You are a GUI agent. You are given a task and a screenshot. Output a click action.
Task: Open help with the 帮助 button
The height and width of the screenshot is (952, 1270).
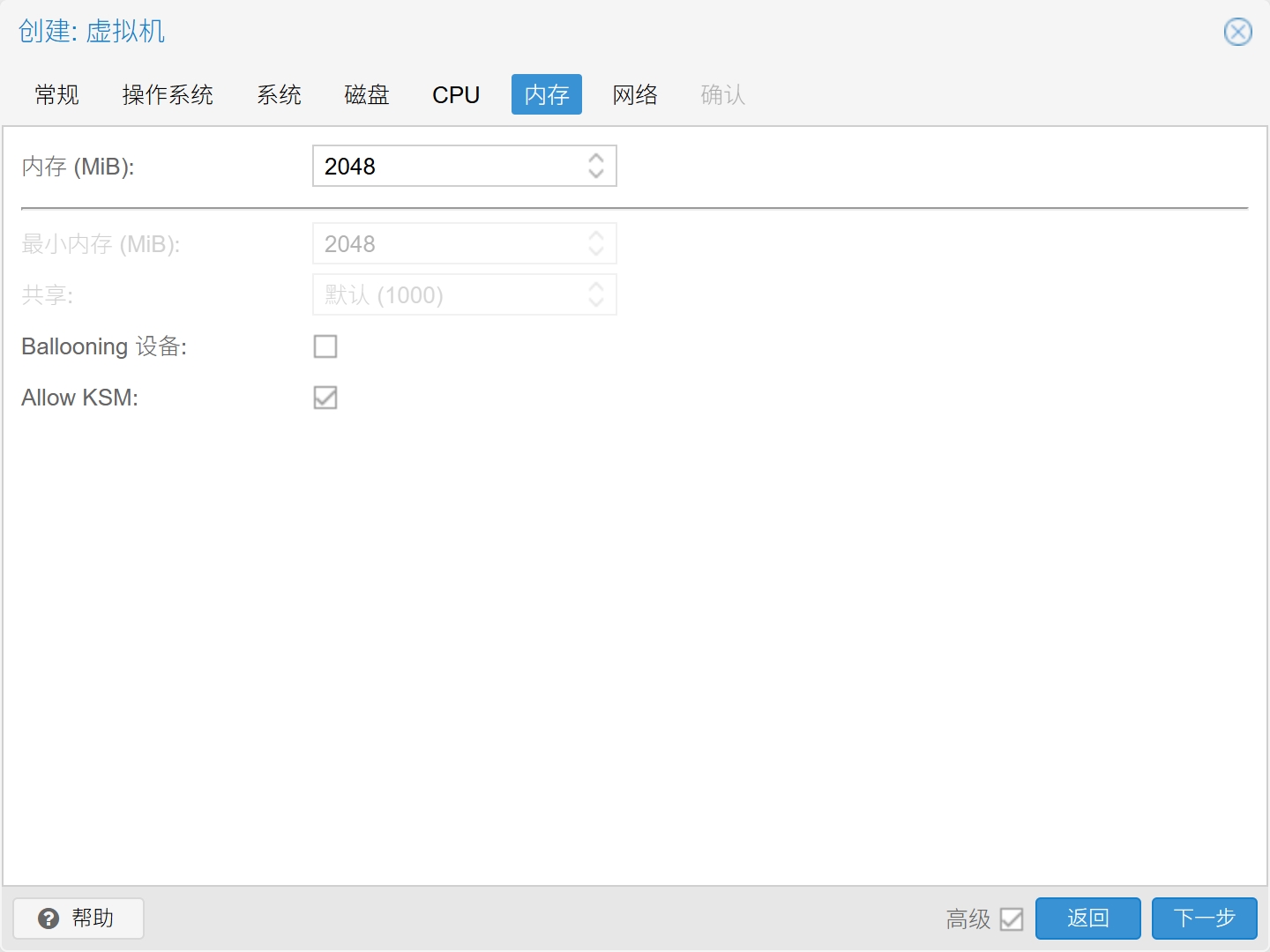78,919
